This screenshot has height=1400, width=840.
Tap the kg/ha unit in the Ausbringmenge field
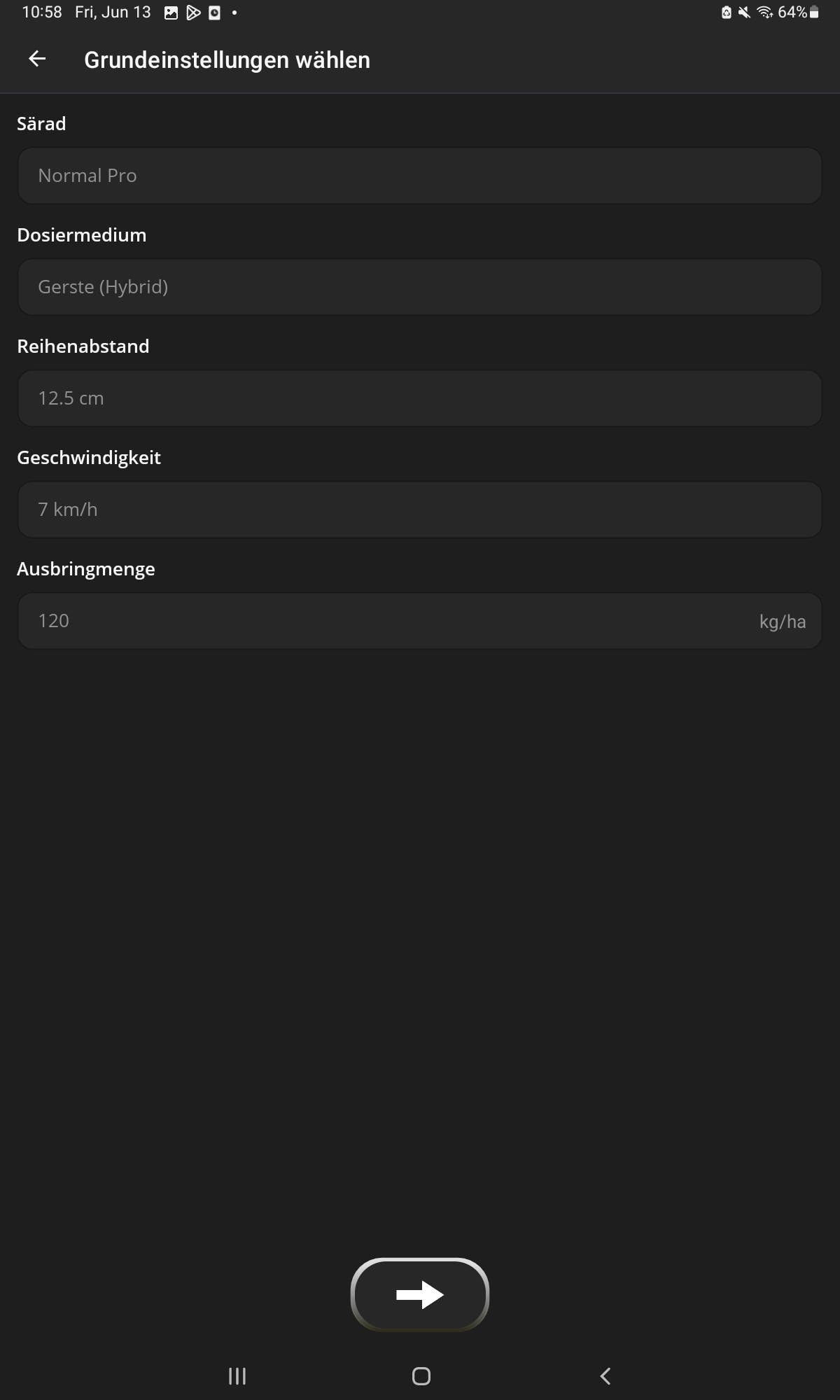coord(782,622)
